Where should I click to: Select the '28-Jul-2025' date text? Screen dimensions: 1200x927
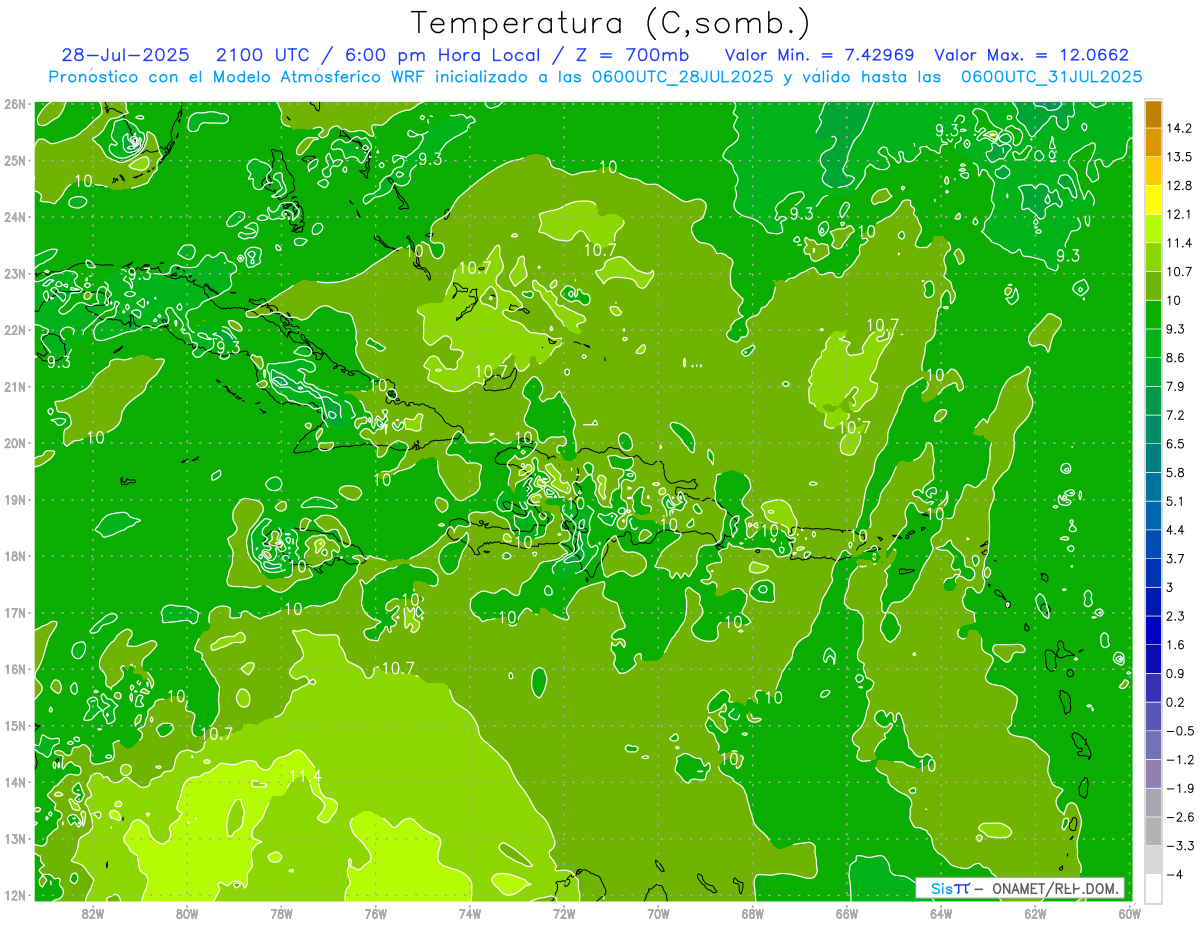pos(125,55)
